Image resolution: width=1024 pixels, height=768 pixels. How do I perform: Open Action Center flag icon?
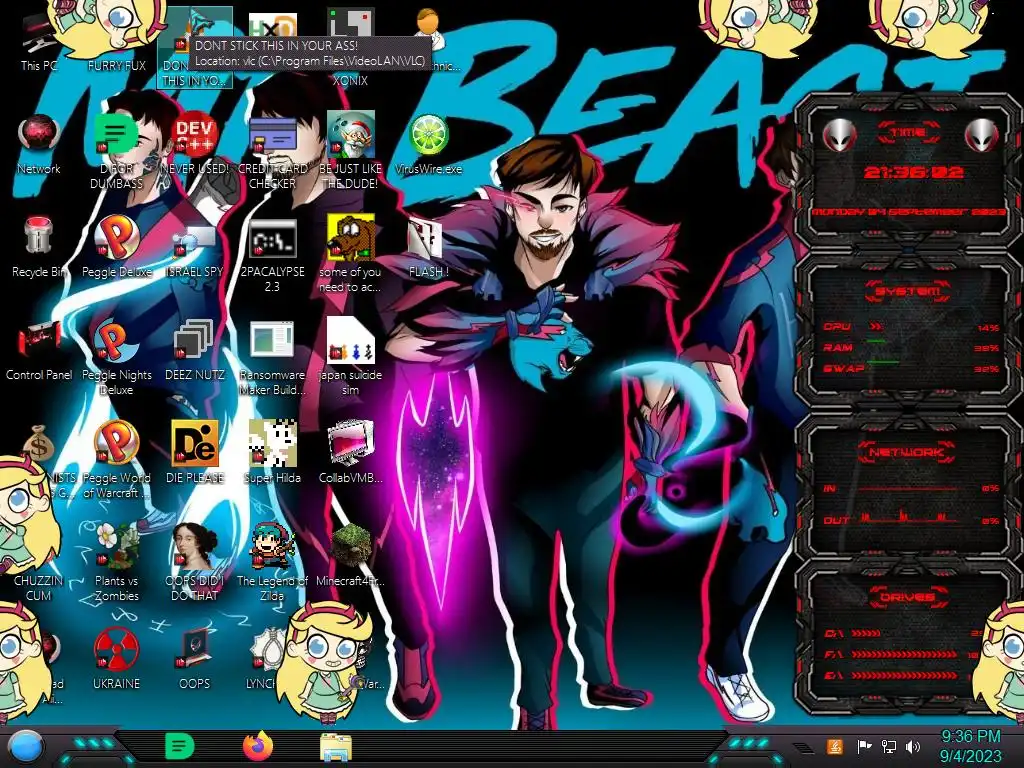click(x=863, y=746)
